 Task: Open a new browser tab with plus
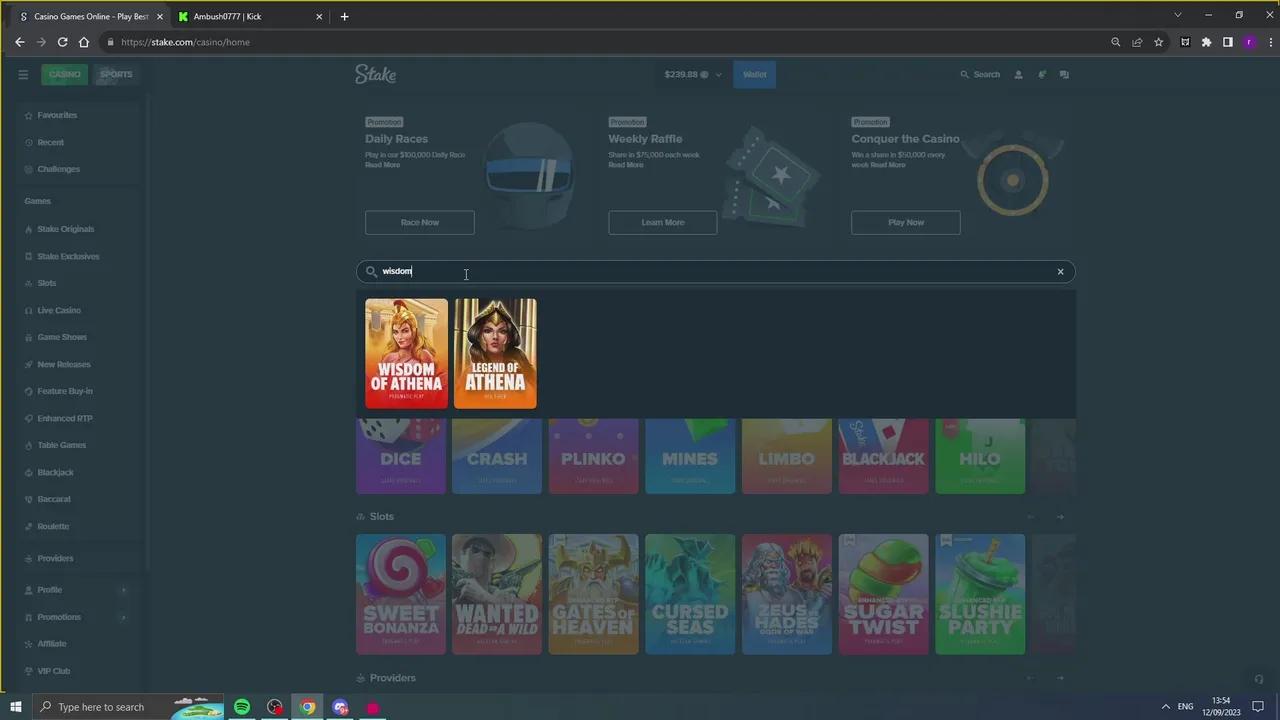point(344,16)
